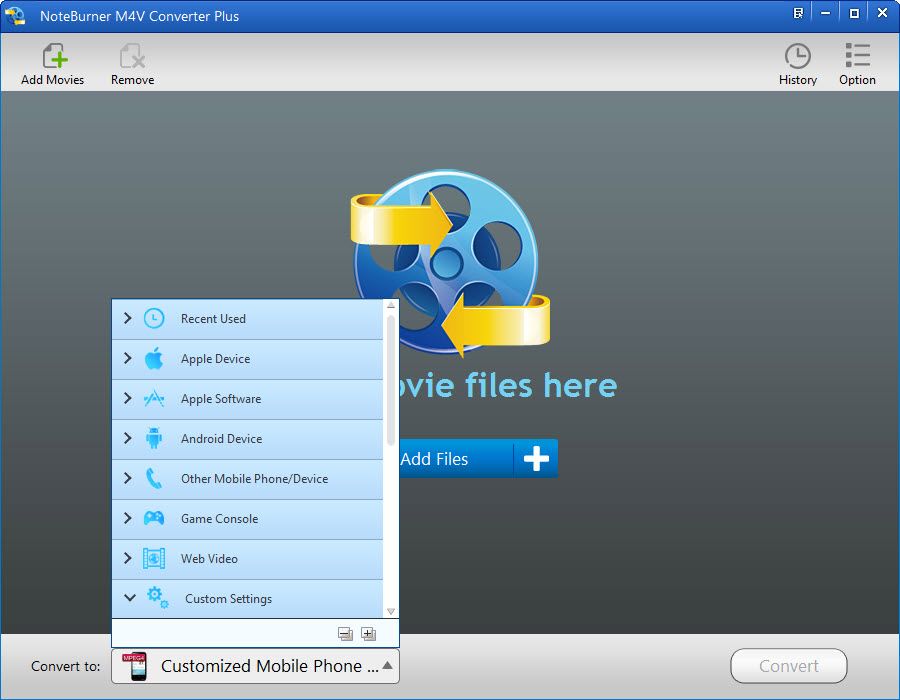900x700 pixels.
Task: Expand the Web Video category chevron
Action: [x=128, y=558]
